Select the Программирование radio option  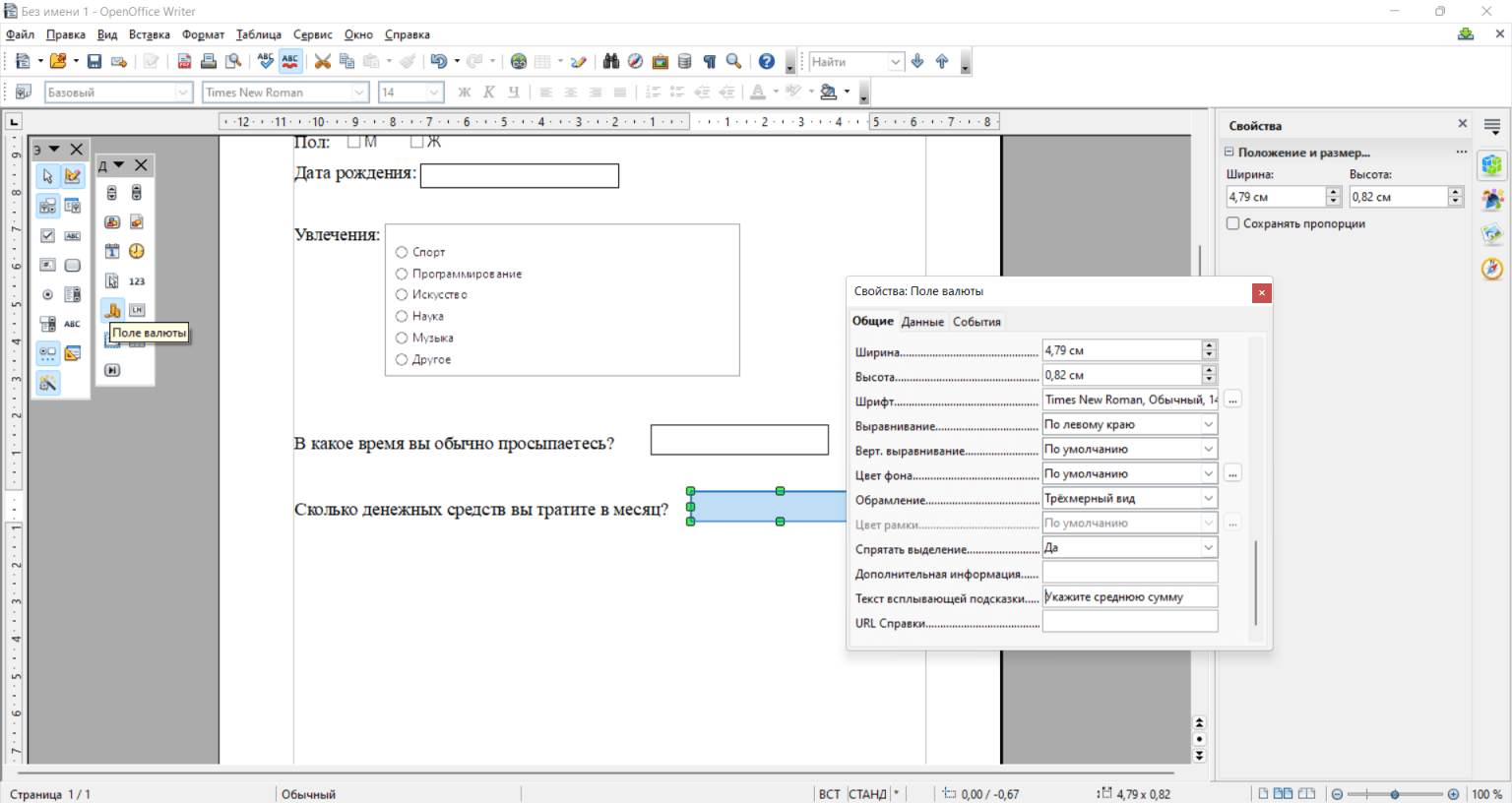coord(402,275)
